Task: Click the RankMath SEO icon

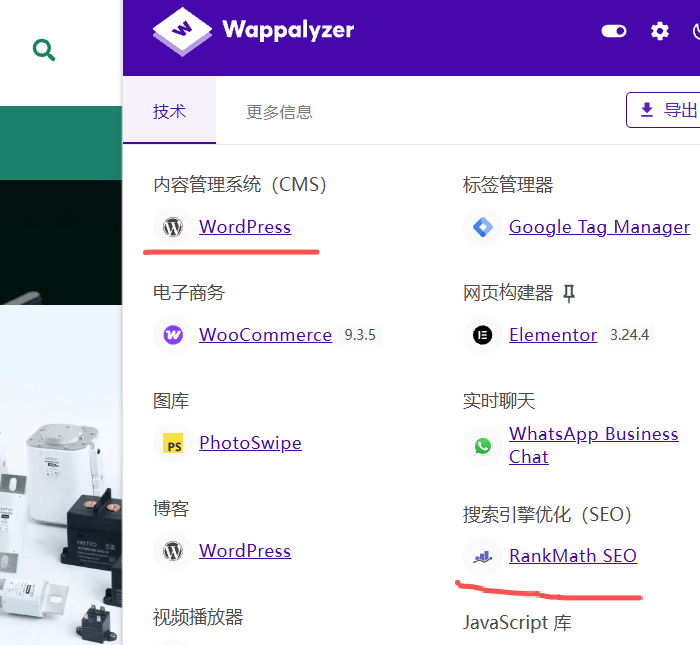Action: [483, 556]
